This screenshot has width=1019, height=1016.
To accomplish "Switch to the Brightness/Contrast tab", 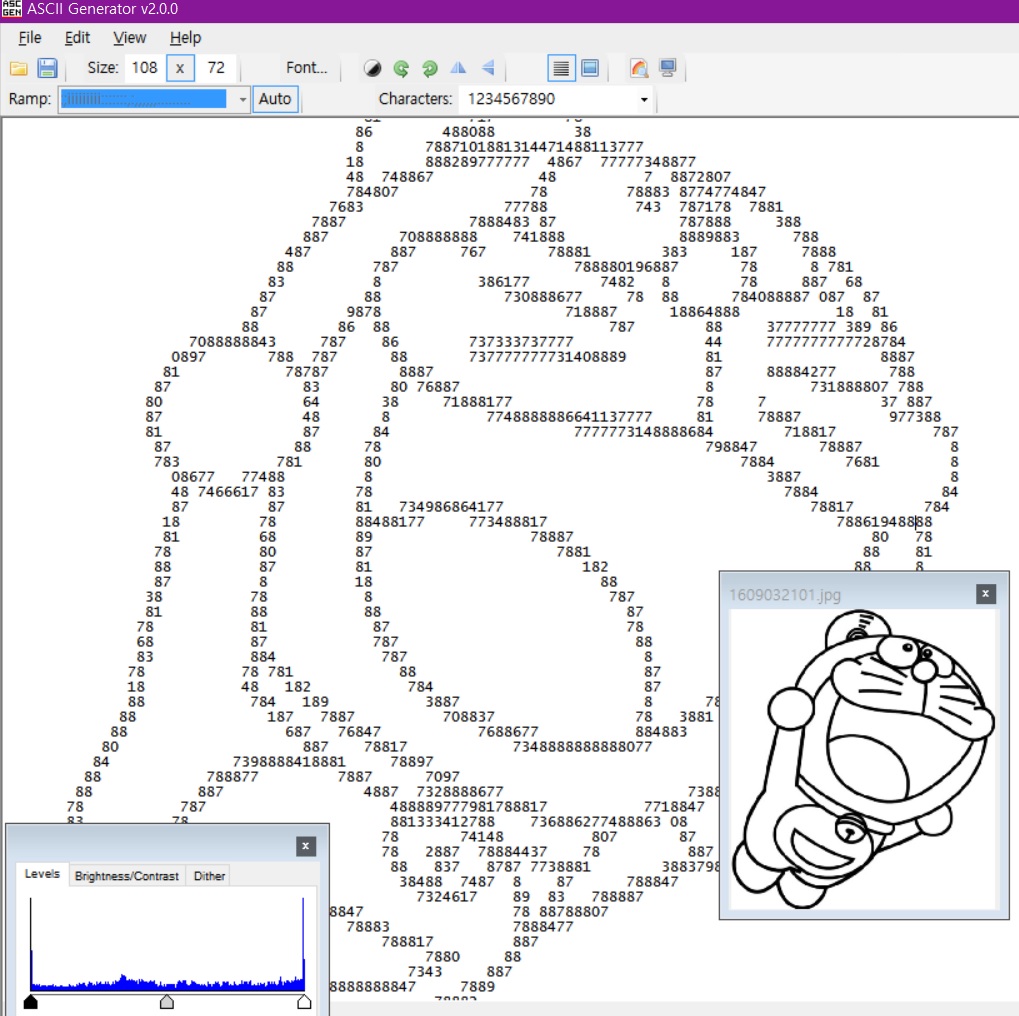I will tap(127, 876).
